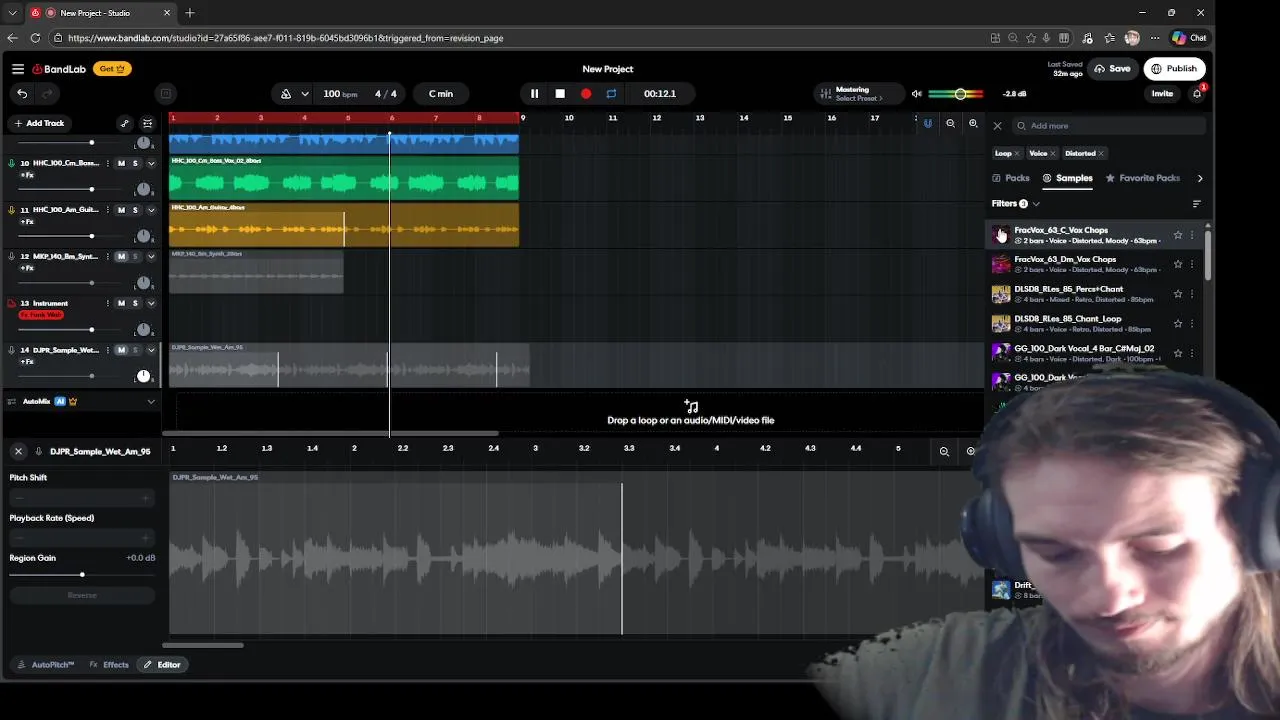
Task: Open more options for FracVox_63_Dm_Vox Chops
Action: [x=1192, y=264]
